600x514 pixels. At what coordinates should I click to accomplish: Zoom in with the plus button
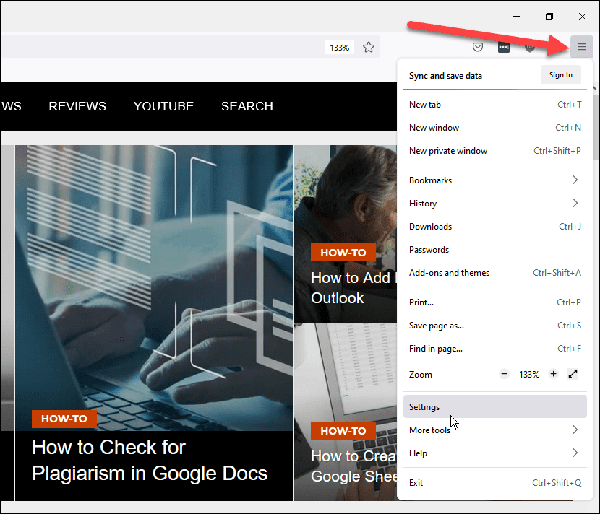(553, 374)
